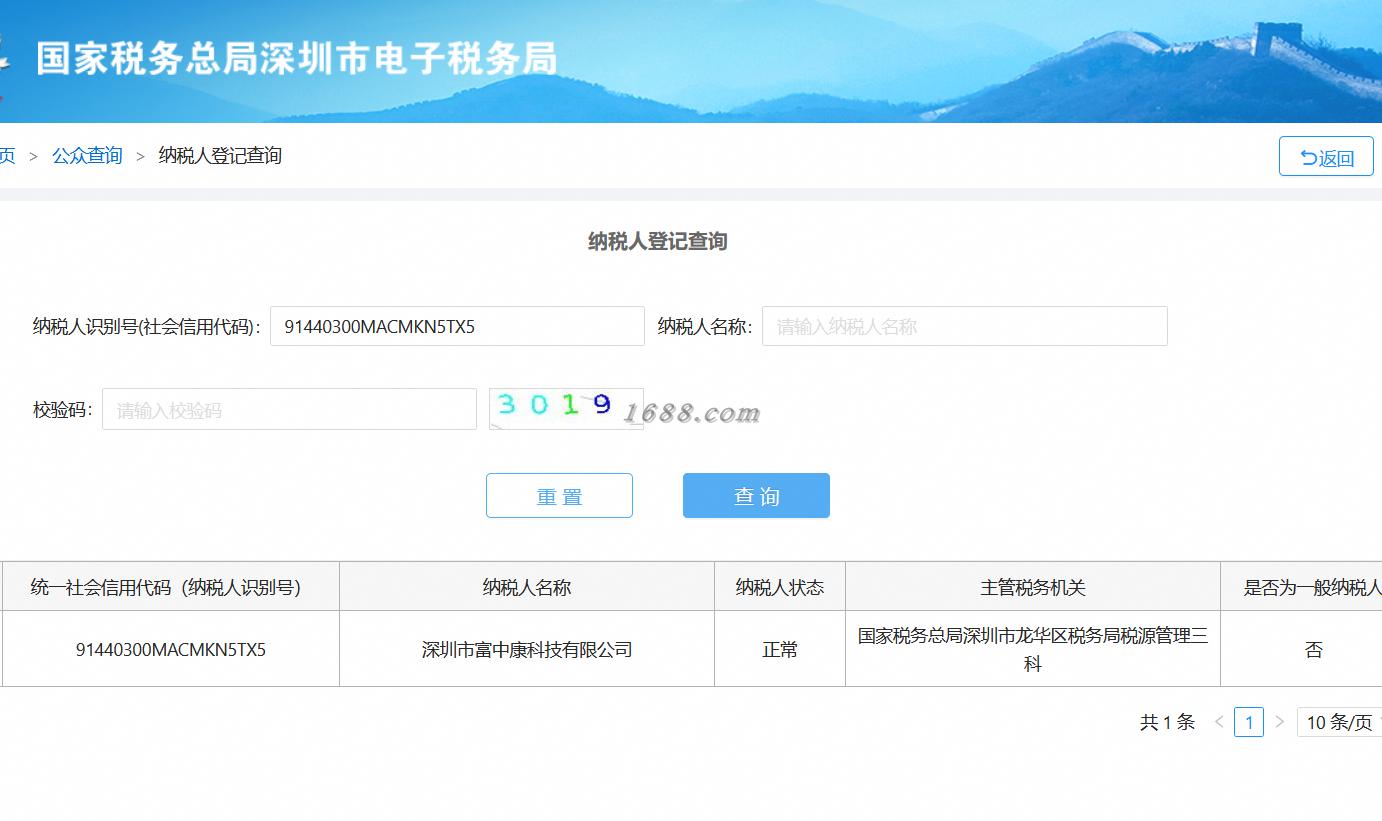
Task: Click the 纳税人名称 column header
Action: [527, 587]
